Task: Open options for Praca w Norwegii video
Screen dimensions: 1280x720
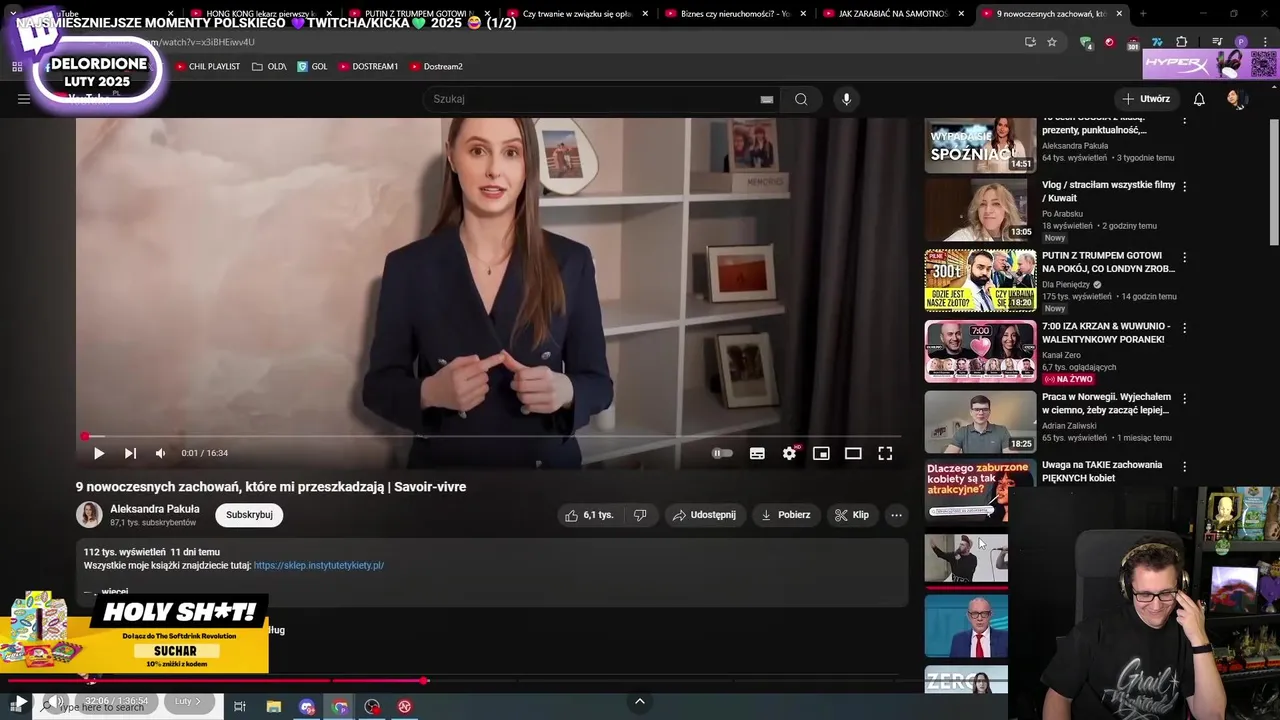Action: 1185,398
